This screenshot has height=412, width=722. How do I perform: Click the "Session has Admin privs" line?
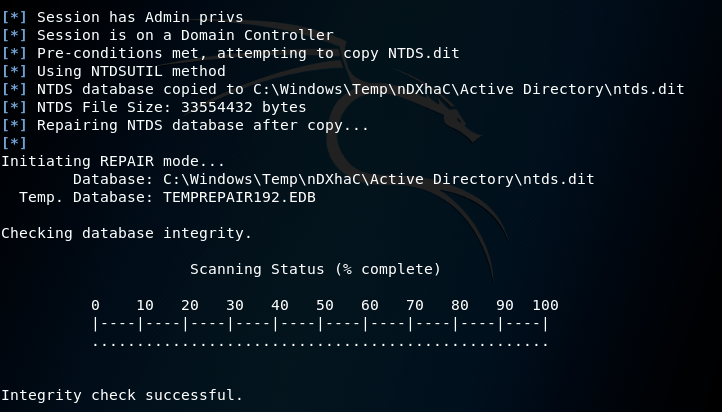[140, 17]
